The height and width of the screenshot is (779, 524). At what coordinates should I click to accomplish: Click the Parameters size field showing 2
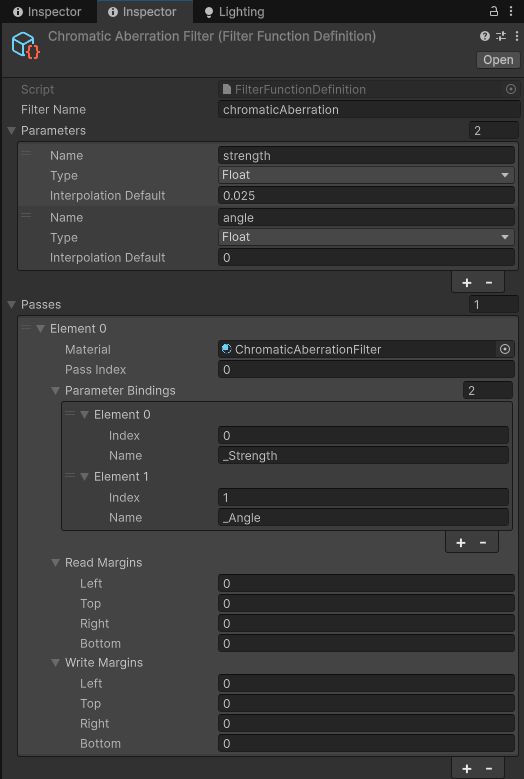494,131
